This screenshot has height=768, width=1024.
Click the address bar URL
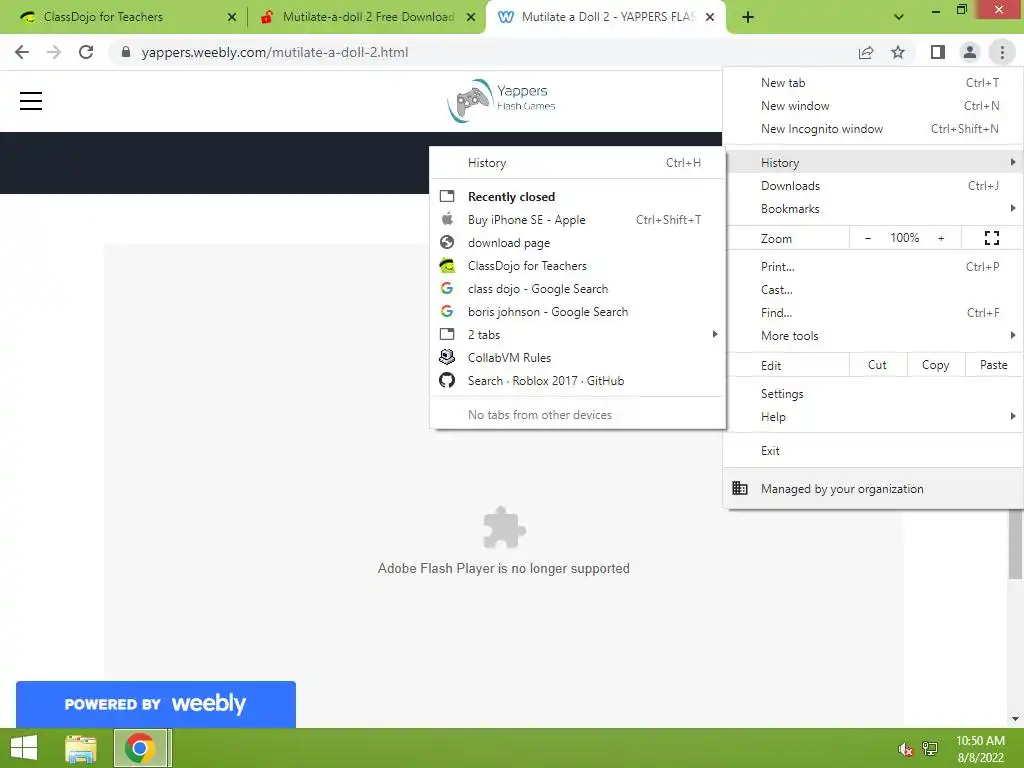coord(274,52)
